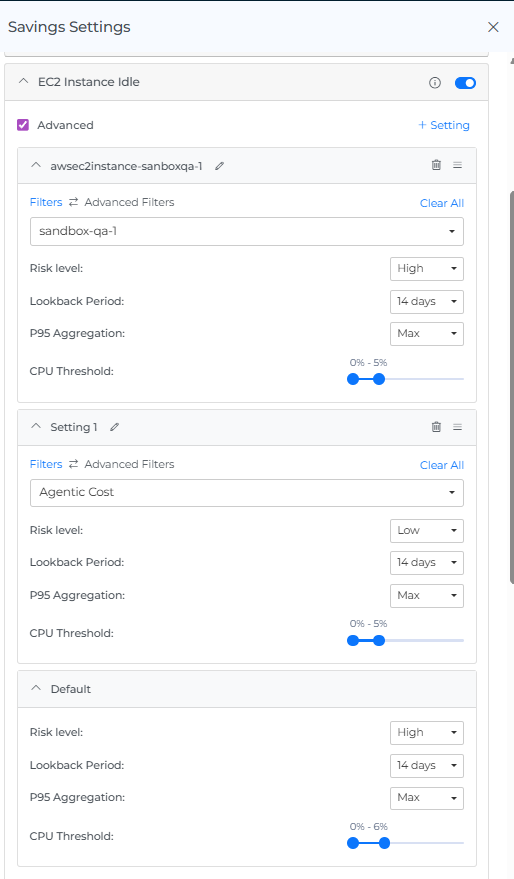This screenshot has height=879, width=514.
Task: Click the swap arrows icon next to Filters in Setting 1
Action: coord(73,464)
